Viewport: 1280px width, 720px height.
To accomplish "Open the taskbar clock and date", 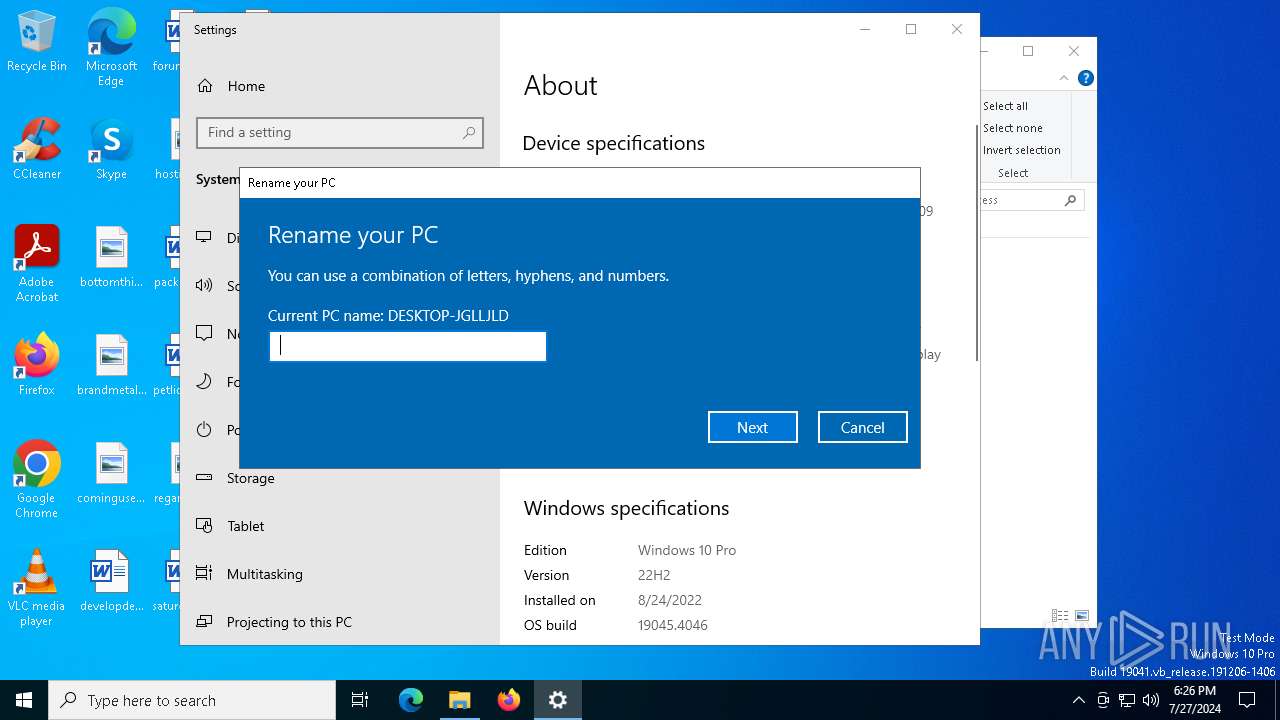I will coord(1194,700).
